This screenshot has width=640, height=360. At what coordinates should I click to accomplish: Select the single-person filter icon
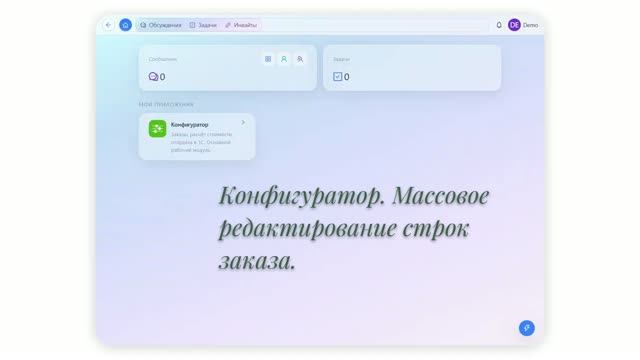point(284,59)
